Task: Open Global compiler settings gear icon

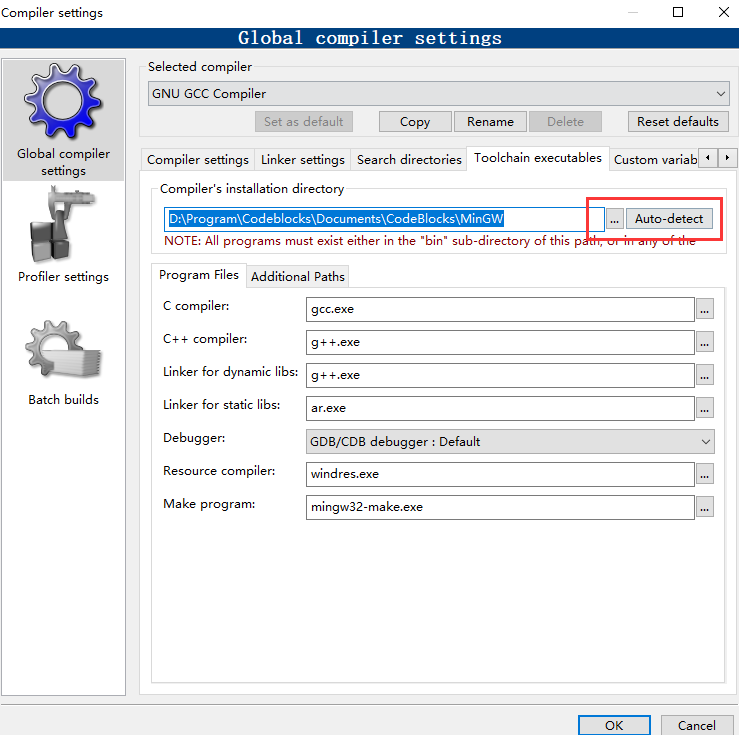Action: [x=63, y=101]
